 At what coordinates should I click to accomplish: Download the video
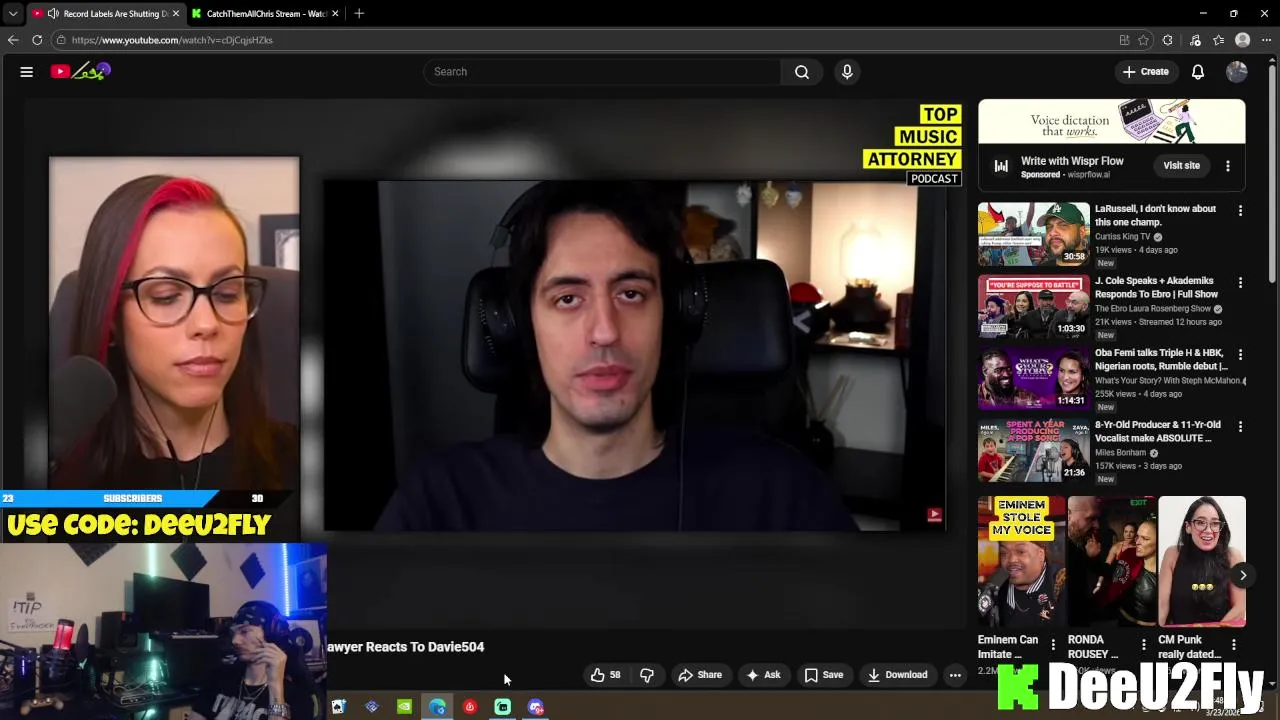point(897,675)
